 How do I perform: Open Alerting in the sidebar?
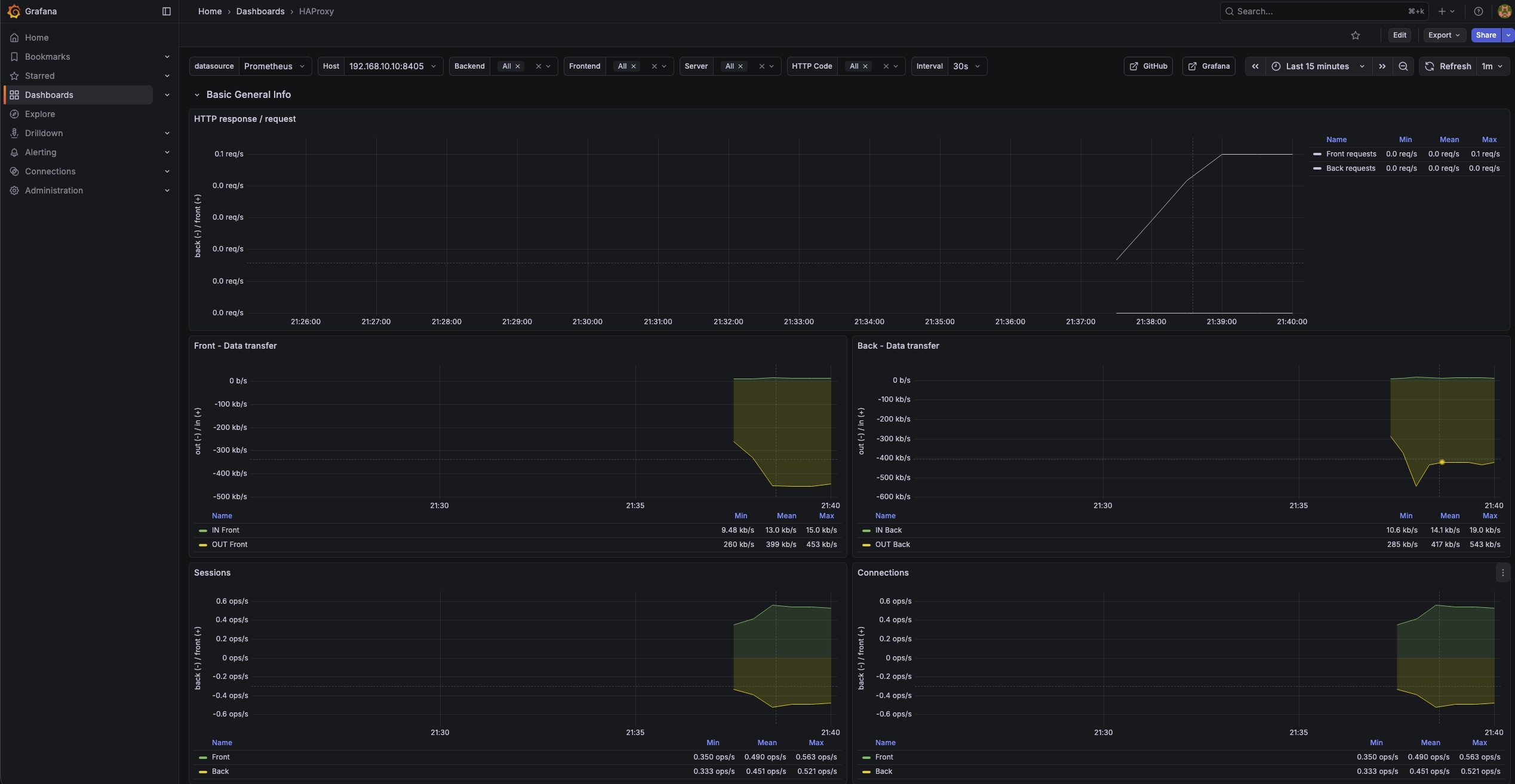[41, 152]
